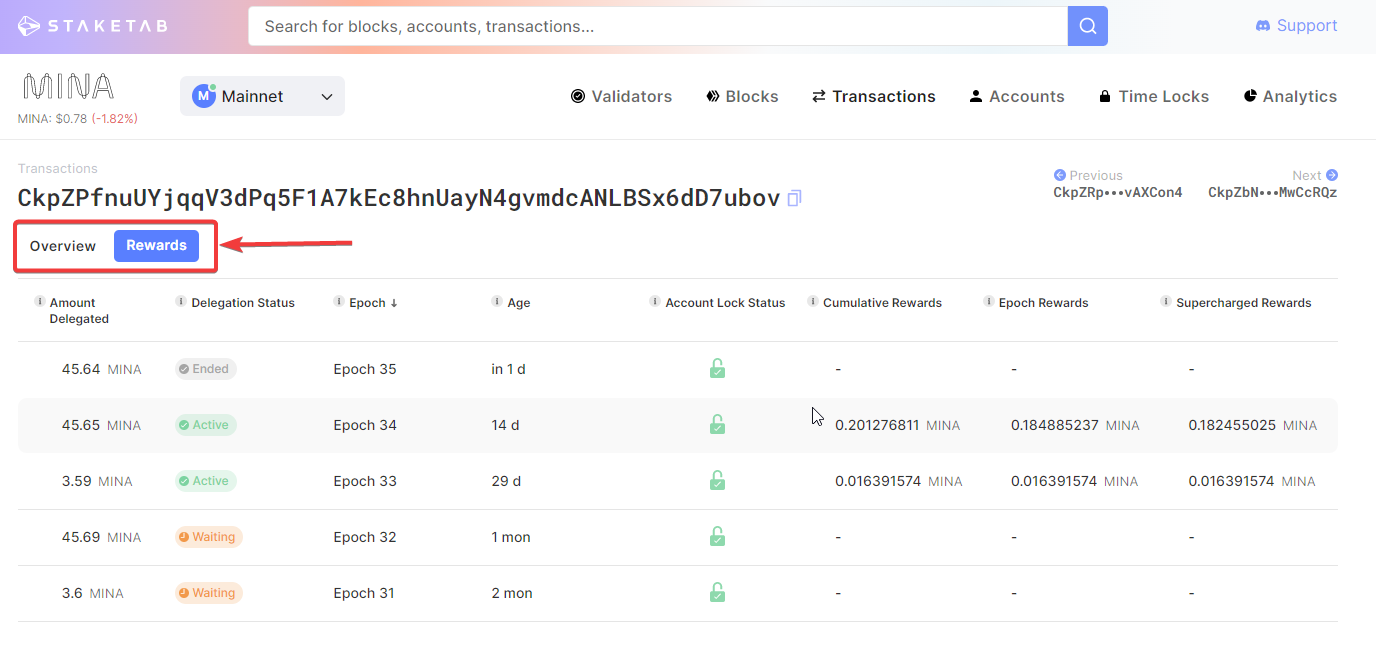Click the unlocked padlock icon for Epoch 32
Screen dimensions: 1376x657
717,537
